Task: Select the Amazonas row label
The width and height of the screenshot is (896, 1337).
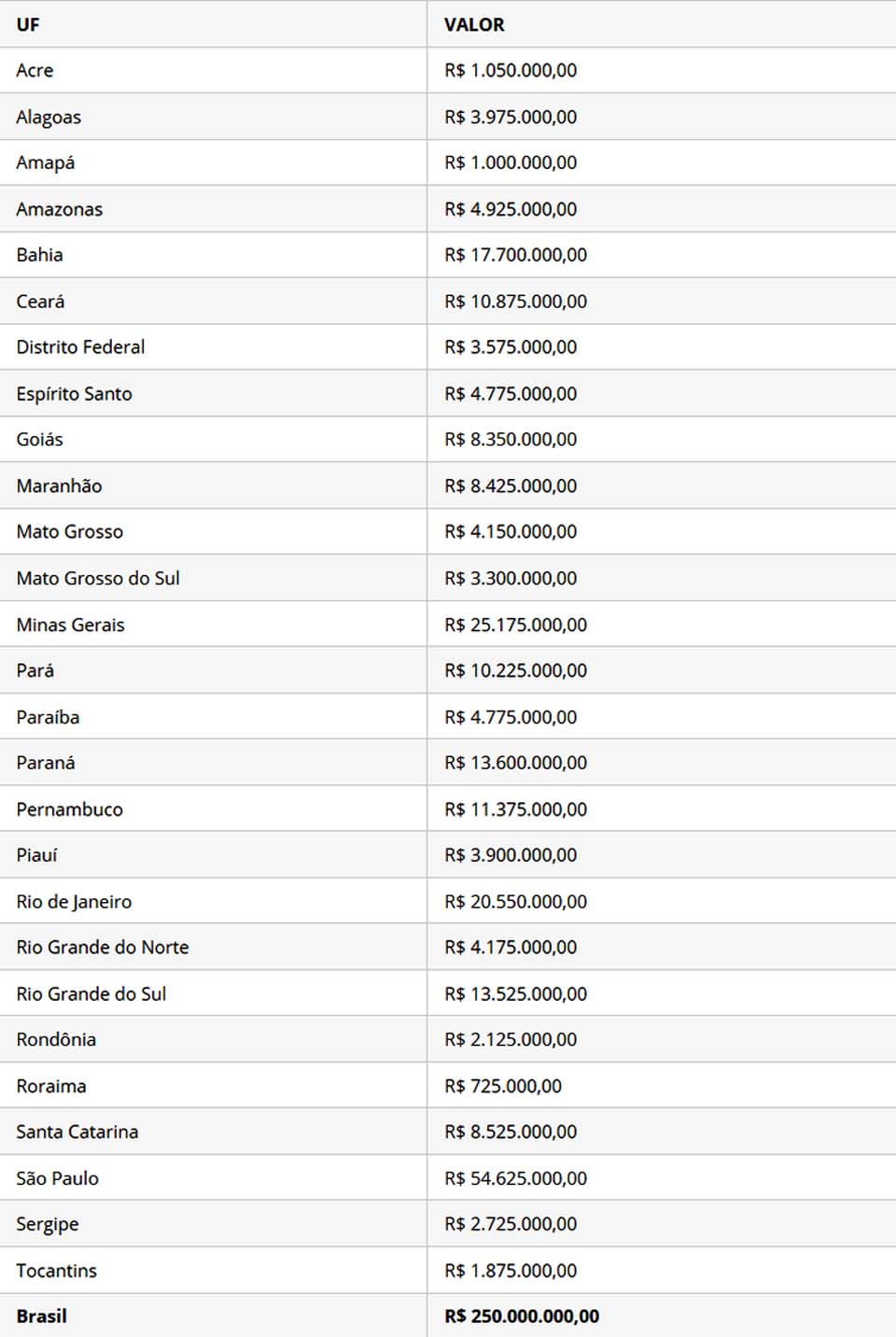Action: 59,209
